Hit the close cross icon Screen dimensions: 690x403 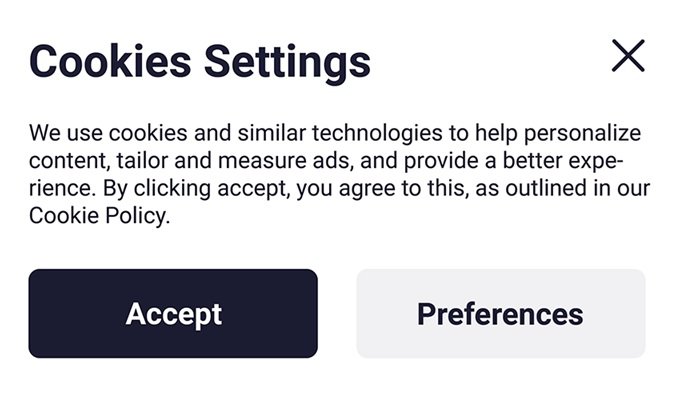point(628,56)
